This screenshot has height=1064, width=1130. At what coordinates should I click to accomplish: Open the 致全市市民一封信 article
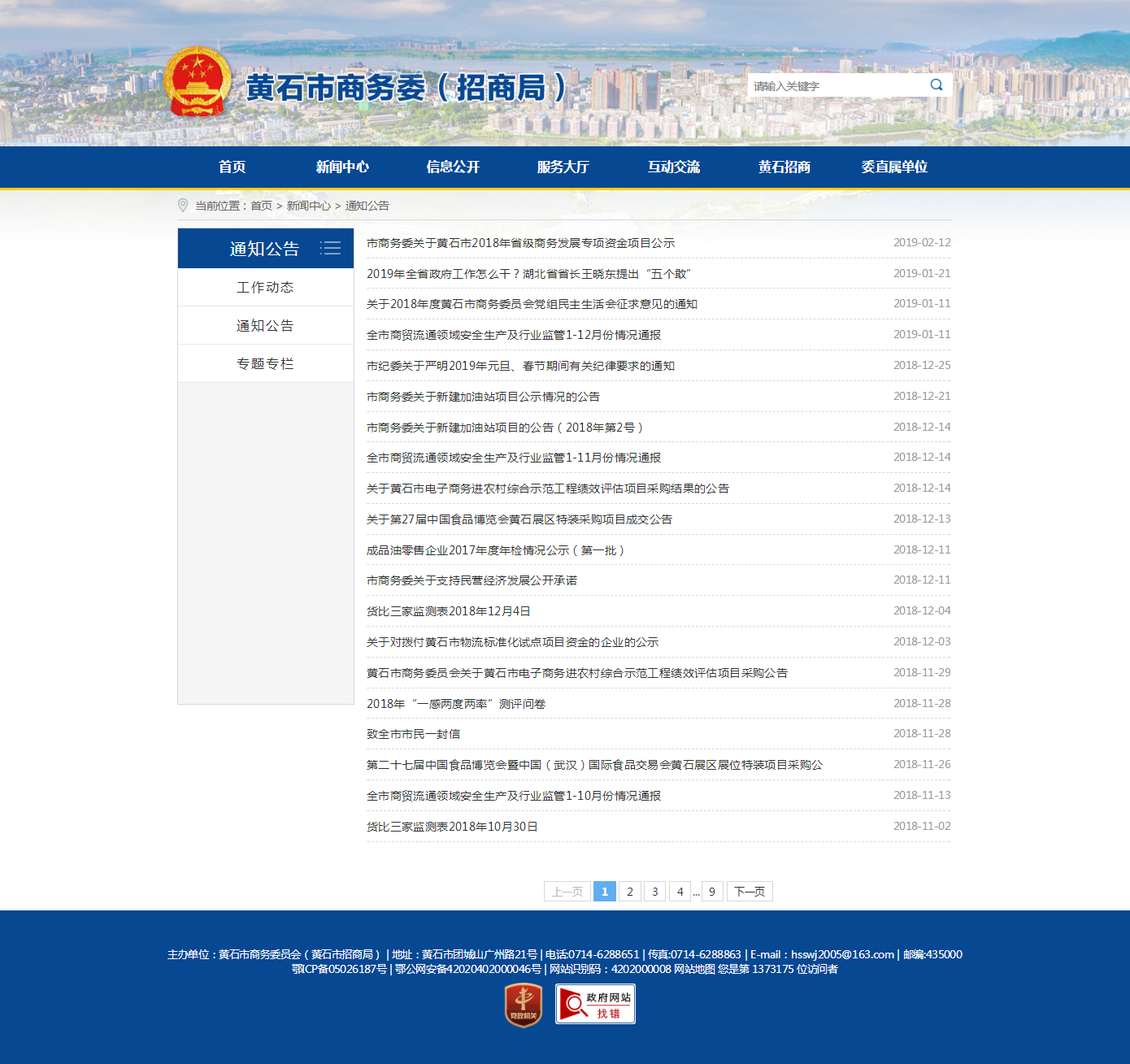click(413, 734)
